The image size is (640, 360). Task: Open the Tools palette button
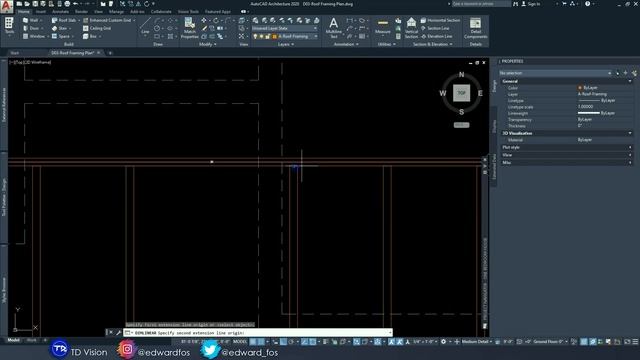tap(9, 26)
